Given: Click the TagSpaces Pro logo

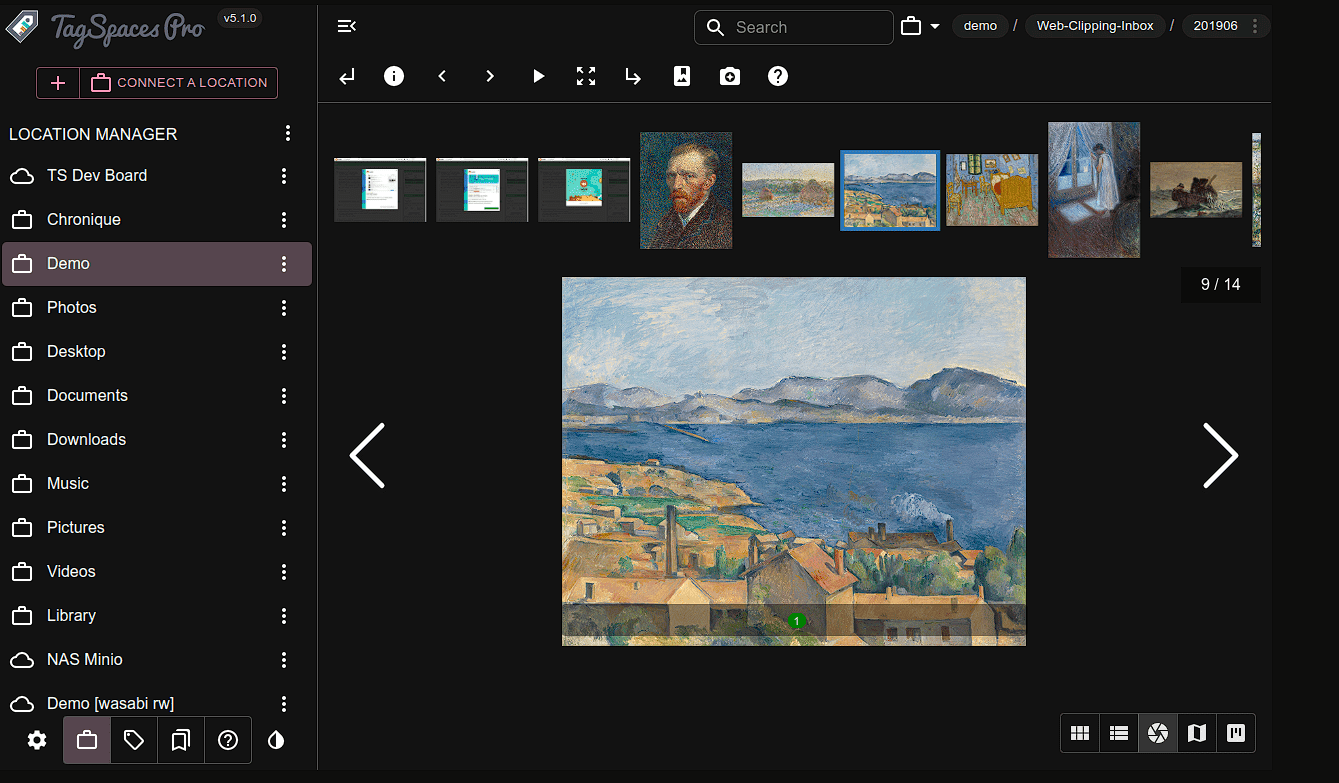Looking at the screenshot, I should pyautogui.click(x=106, y=28).
